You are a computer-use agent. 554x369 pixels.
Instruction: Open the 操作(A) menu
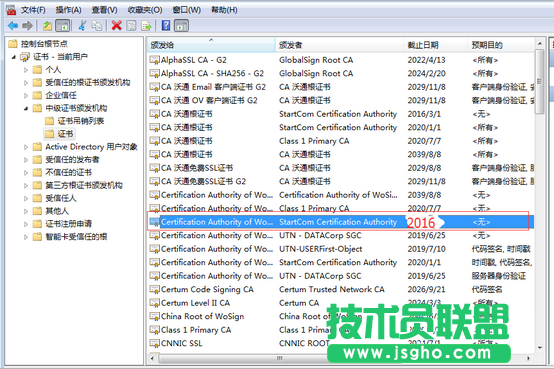69,10
